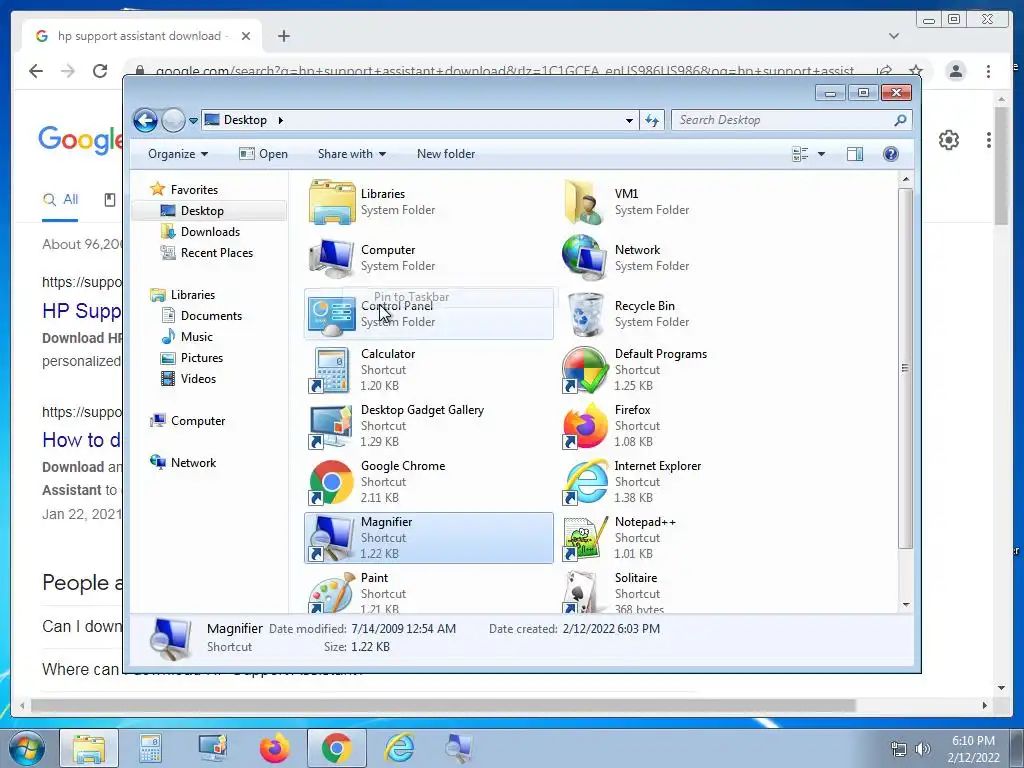Open the Organize dropdown menu

click(x=178, y=154)
